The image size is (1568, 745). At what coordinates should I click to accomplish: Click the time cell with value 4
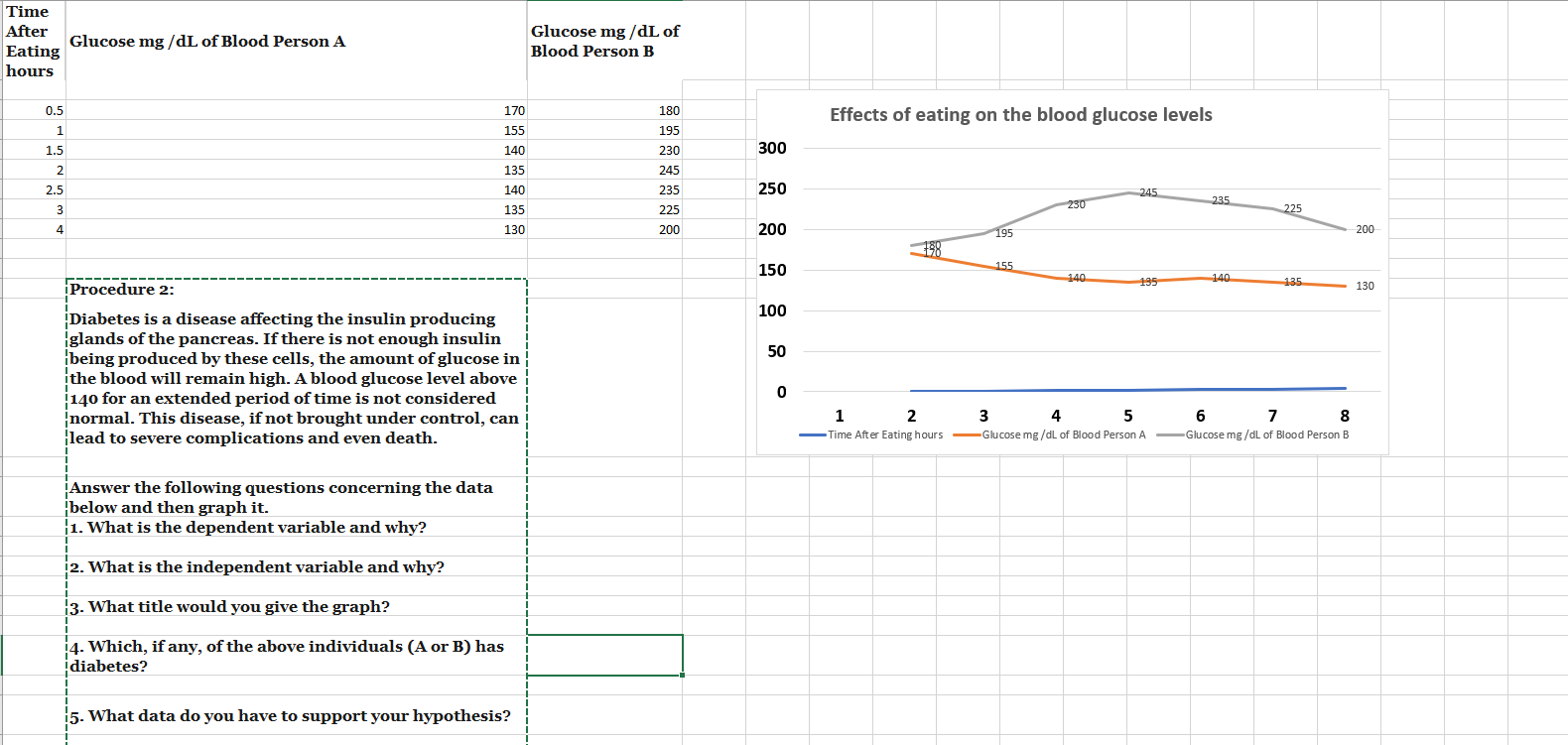tap(33, 229)
